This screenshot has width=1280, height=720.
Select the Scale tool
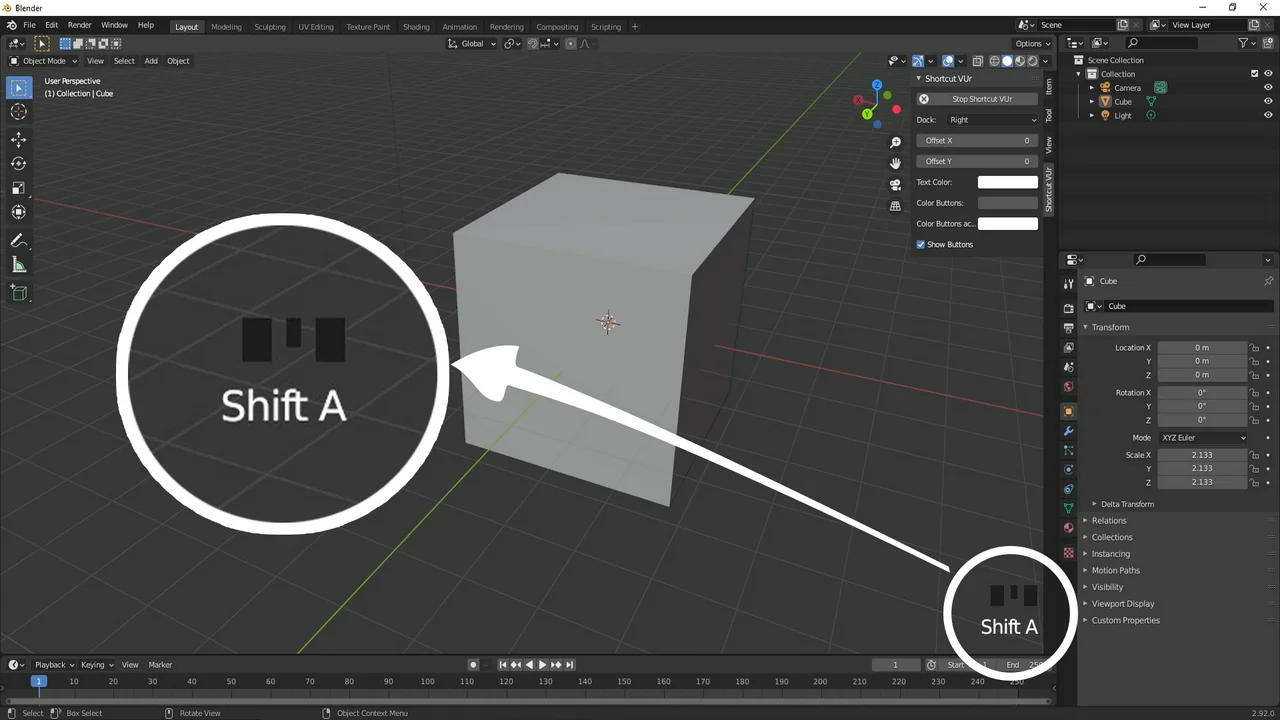coord(18,188)
